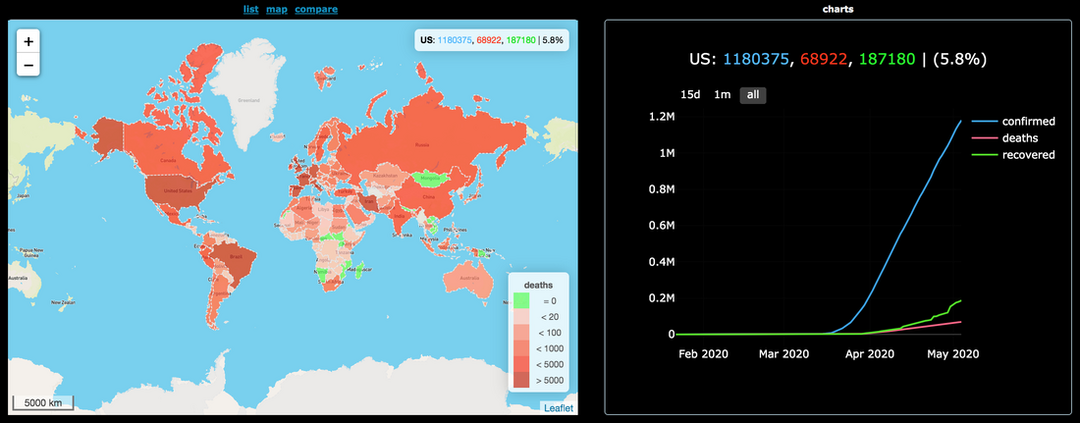
Task: Toggle the recovered legend entry
Action: 1012,155
